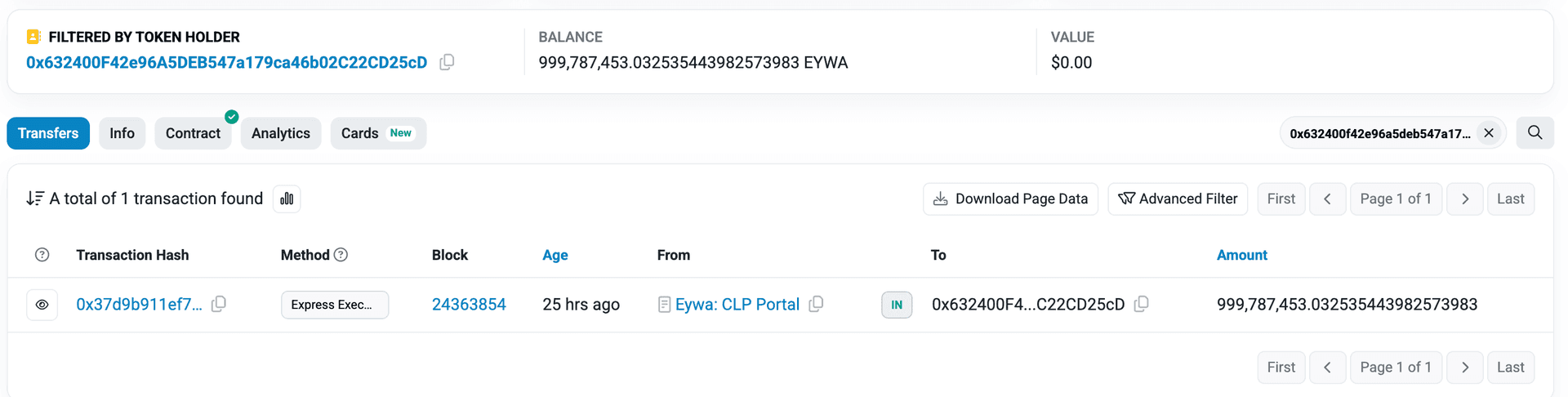Open block 24363854 link
Viewport: 1568px width, 397px height.
(469, 305)
